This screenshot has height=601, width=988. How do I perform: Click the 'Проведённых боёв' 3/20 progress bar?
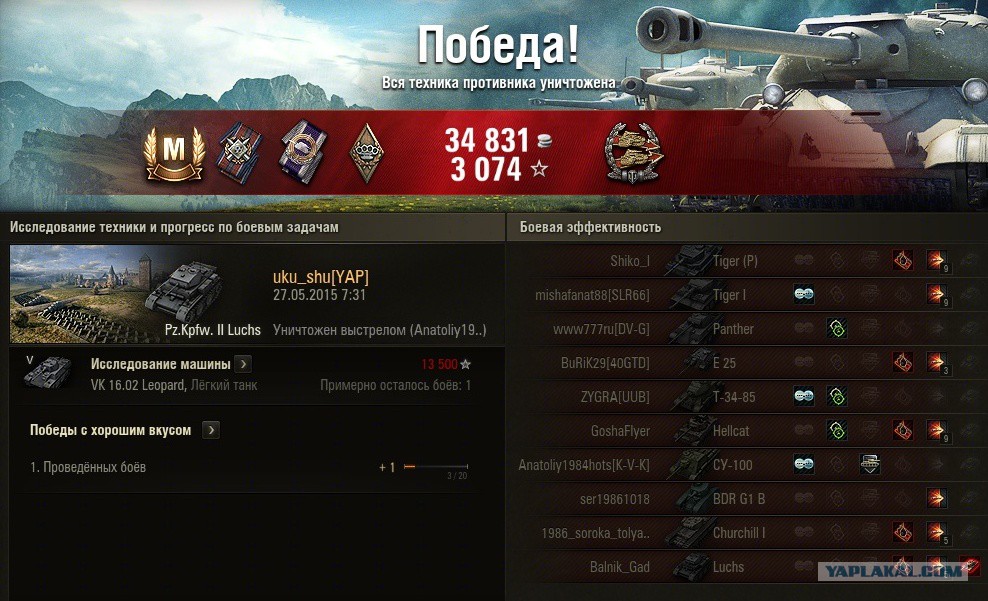pos(436,467)
